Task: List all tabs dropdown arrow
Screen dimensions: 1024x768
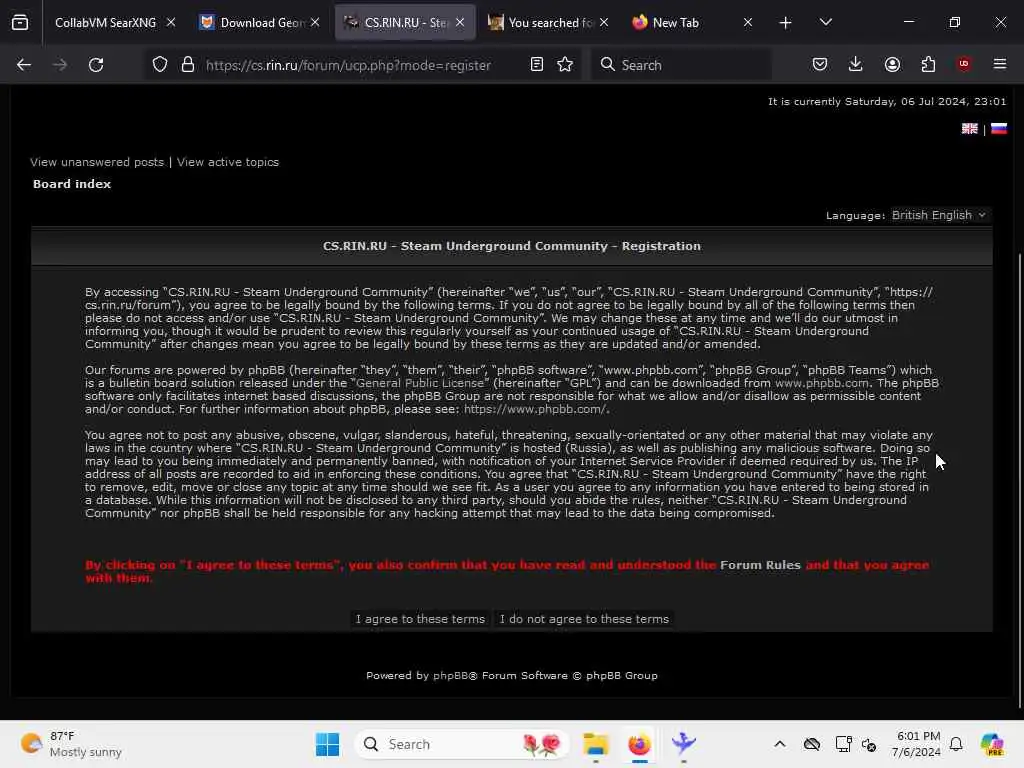Action: click(x=826, y=22)
